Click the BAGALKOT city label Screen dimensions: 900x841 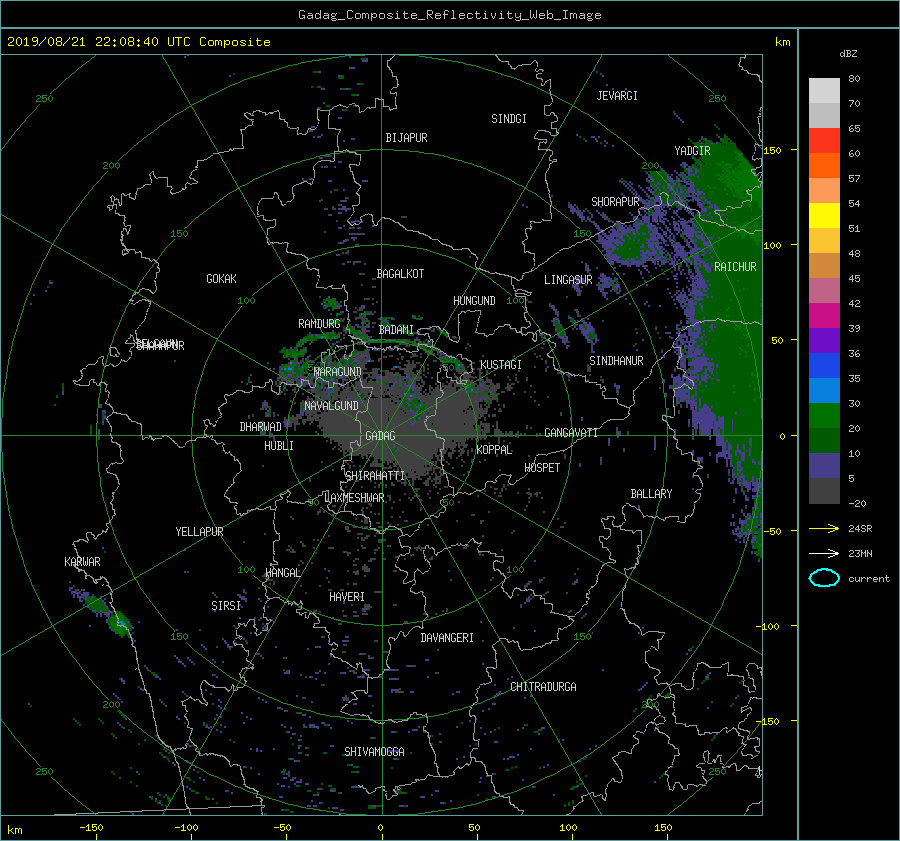coord(400,274)
